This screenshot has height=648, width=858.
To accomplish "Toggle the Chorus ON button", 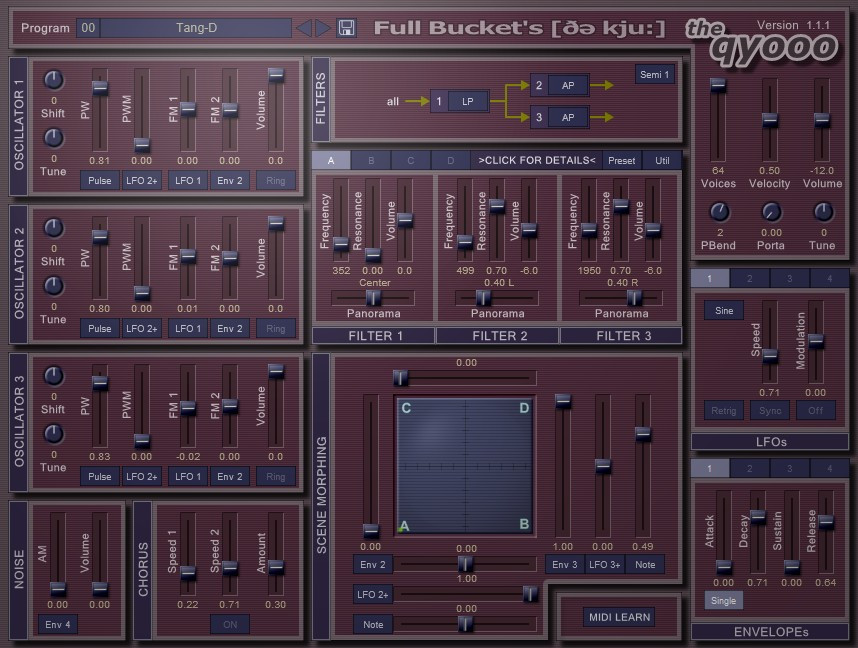I will [230, 624].
